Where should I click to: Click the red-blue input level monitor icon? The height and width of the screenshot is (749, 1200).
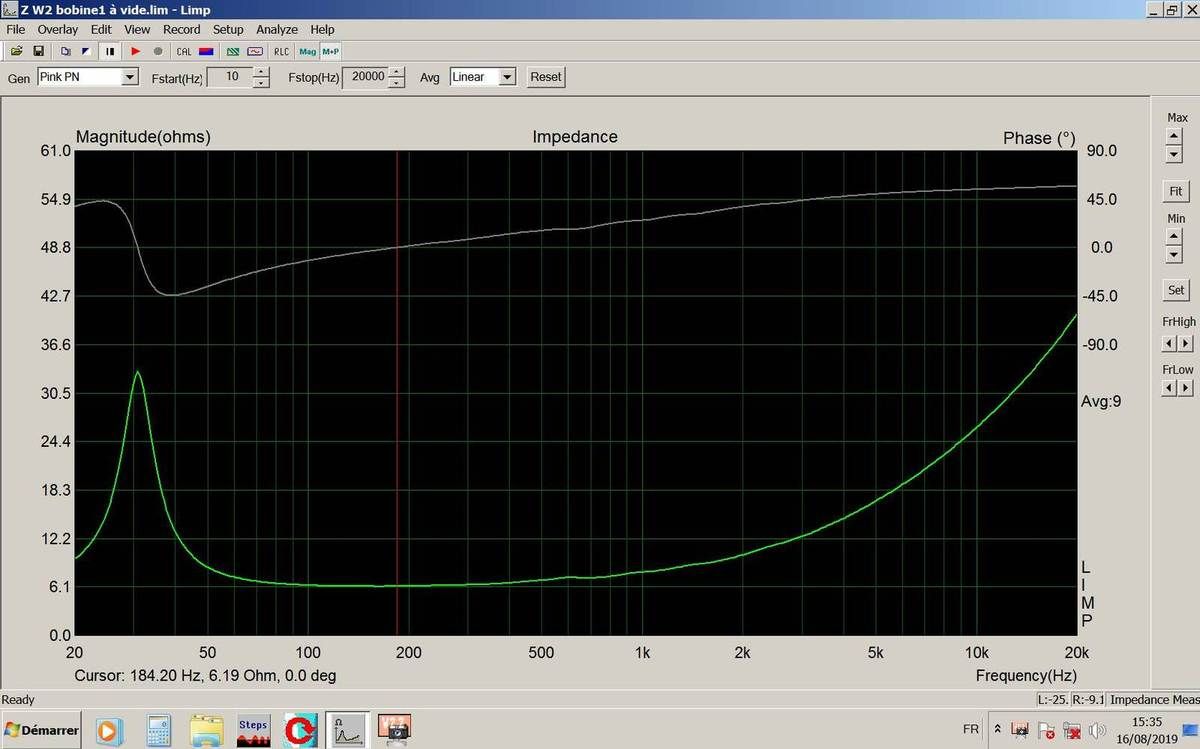206,51
